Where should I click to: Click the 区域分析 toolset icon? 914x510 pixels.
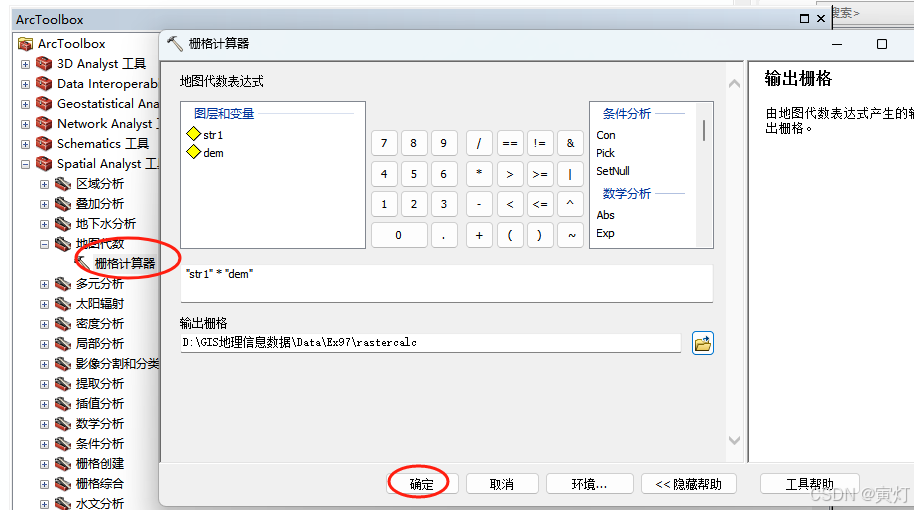pos(63,184)
